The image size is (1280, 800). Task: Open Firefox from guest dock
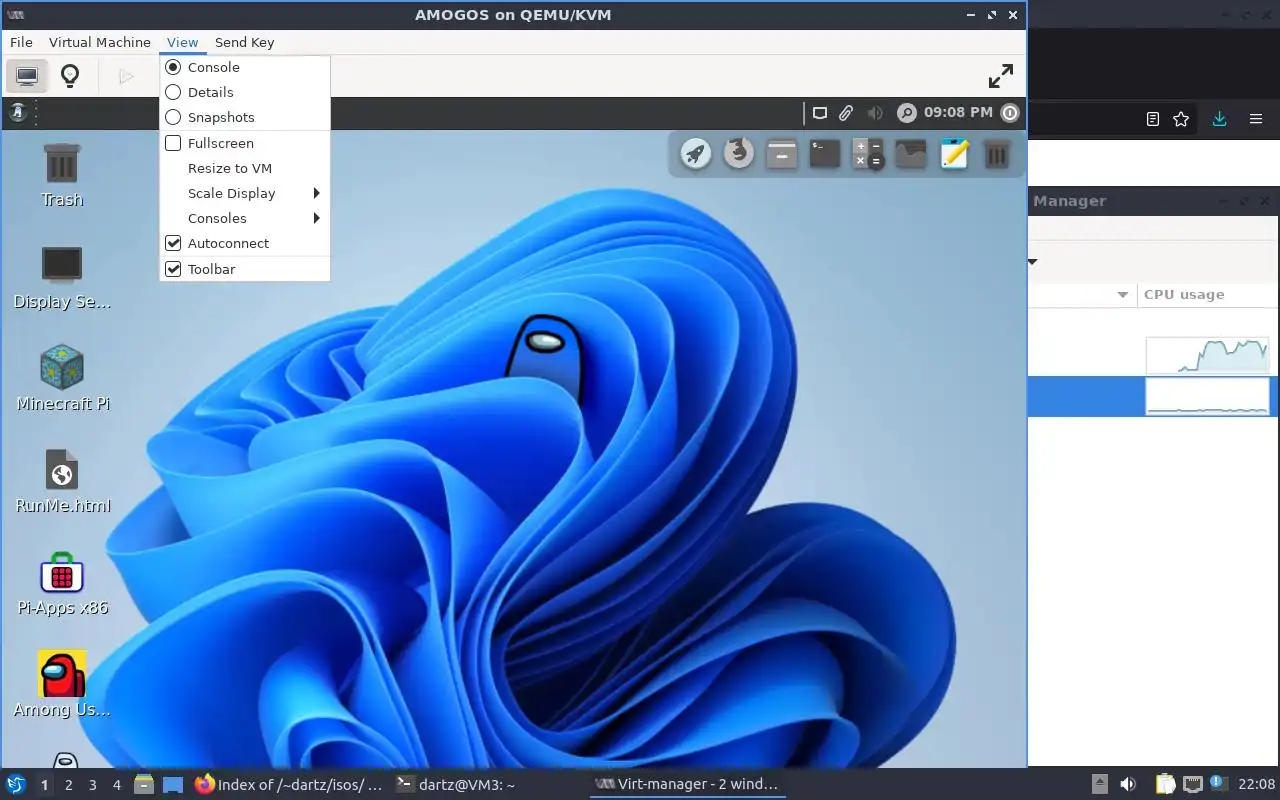[x=739, y=153]
